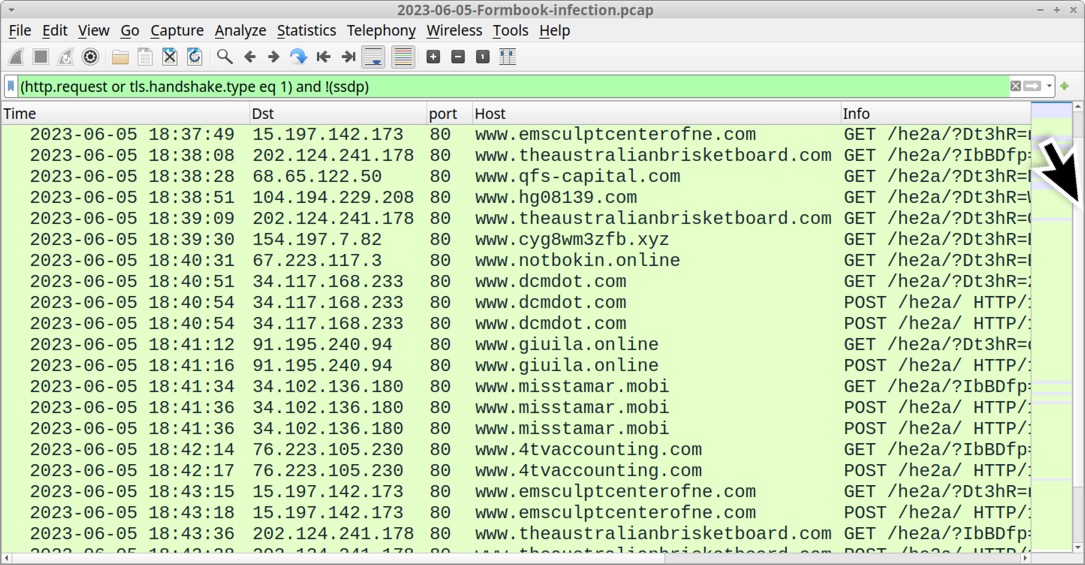Image resolution: width=1085 pixels, height=565 pixels.
Task: Stop the running capture
Action: coord(41,57)
